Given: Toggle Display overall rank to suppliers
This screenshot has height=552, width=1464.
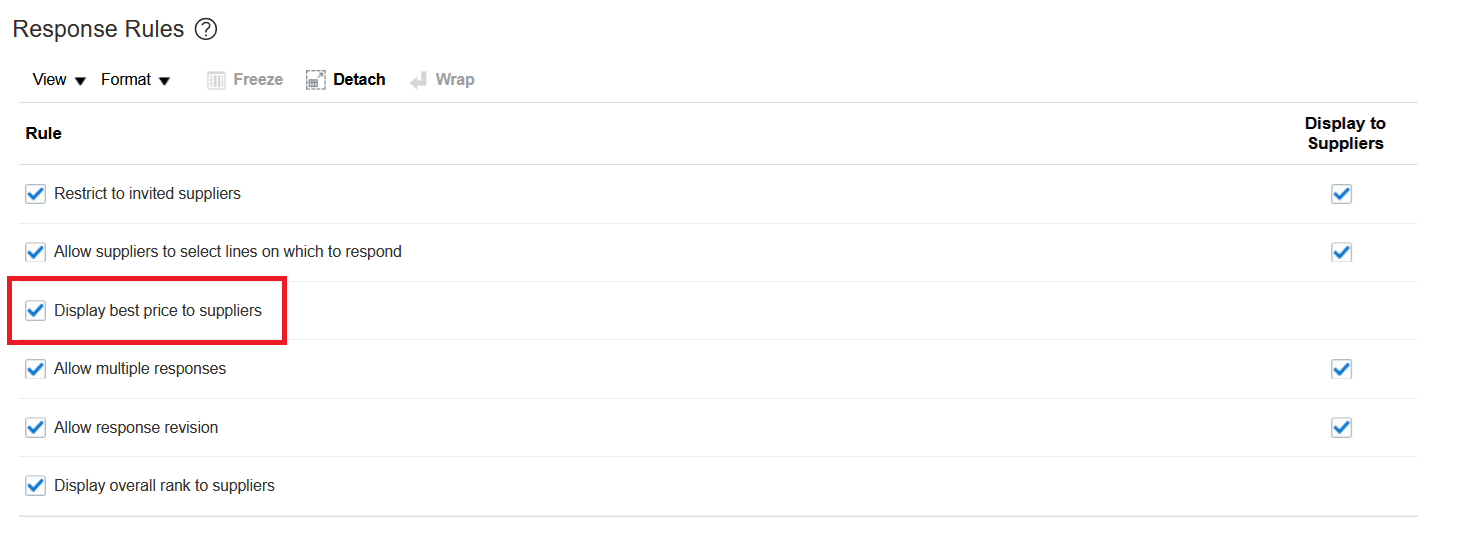Looking at the screenshot, I should click(x=36, y=486).
